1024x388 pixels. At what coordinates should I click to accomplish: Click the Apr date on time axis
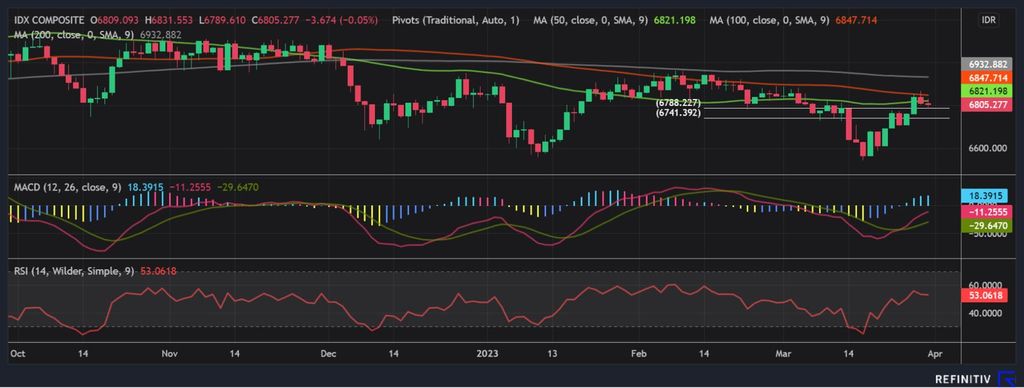[935, 353]
